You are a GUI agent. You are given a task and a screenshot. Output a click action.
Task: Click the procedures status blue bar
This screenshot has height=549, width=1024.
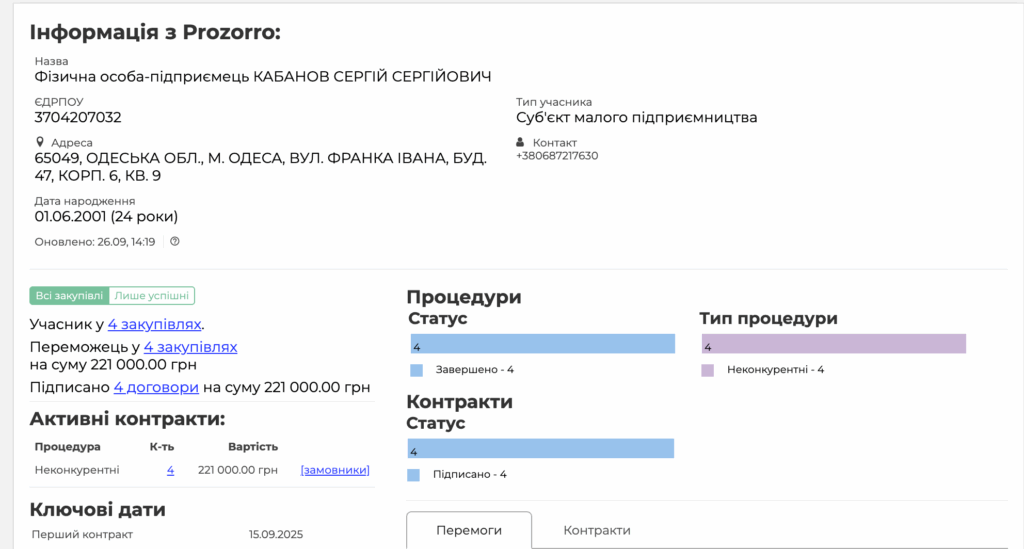(543, 345)
